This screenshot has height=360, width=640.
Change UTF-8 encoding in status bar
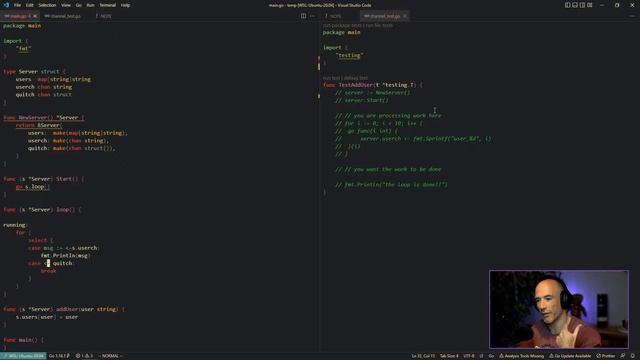[x=469, y=356]
